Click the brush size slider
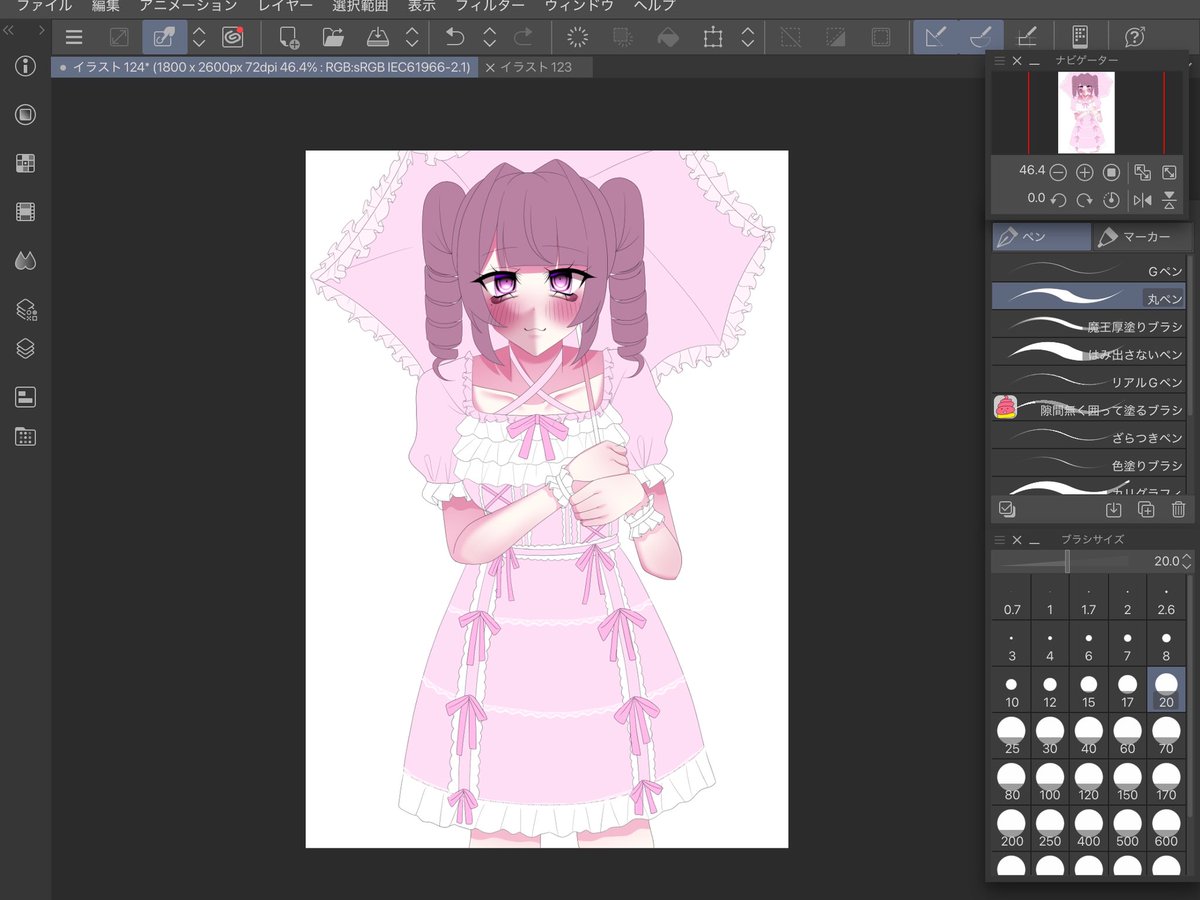 tap(1066, 561)
